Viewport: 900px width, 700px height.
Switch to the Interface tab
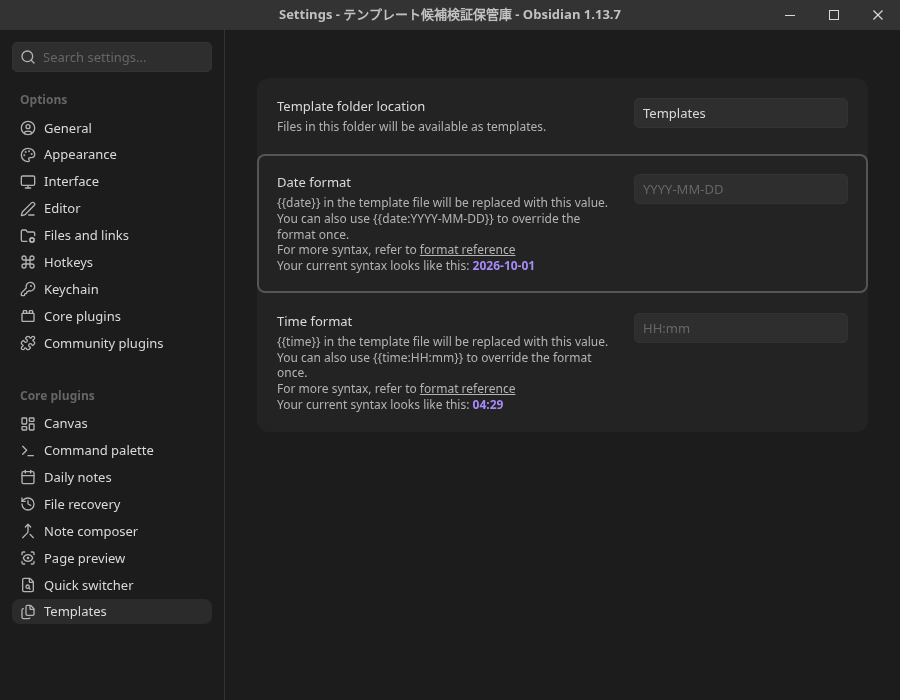click(112, 182)
